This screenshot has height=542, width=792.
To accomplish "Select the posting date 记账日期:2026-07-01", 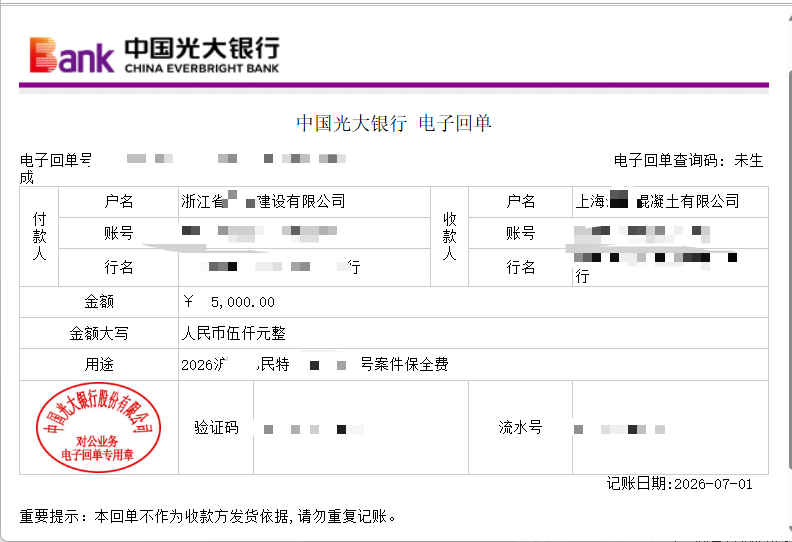I will [680, 484].
